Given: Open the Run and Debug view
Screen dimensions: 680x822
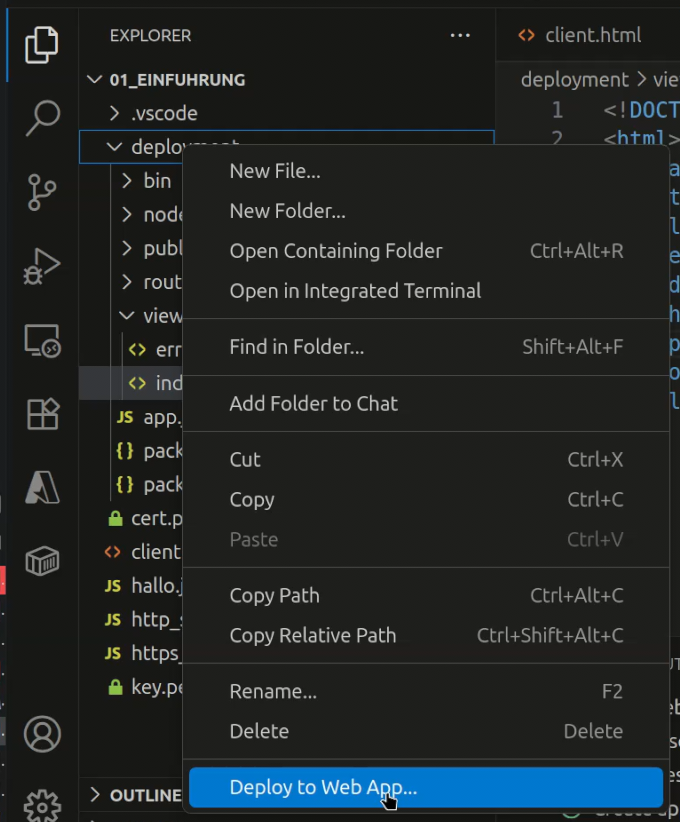Looking at the screenshot, I should 42,266.
